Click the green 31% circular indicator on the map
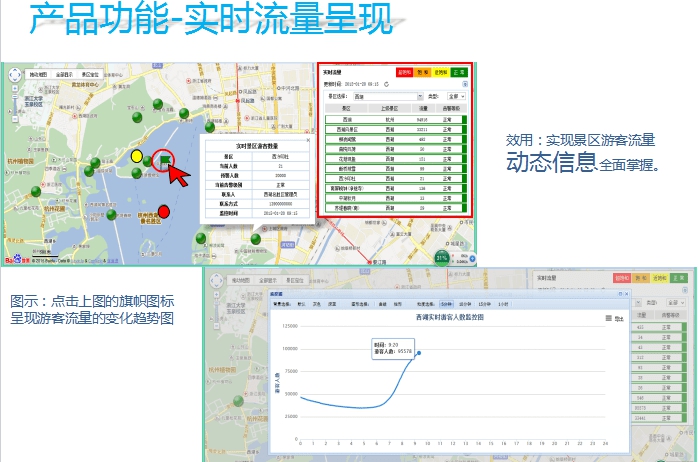Viewport: 699px width, 462px height. [x=442, y=257]
